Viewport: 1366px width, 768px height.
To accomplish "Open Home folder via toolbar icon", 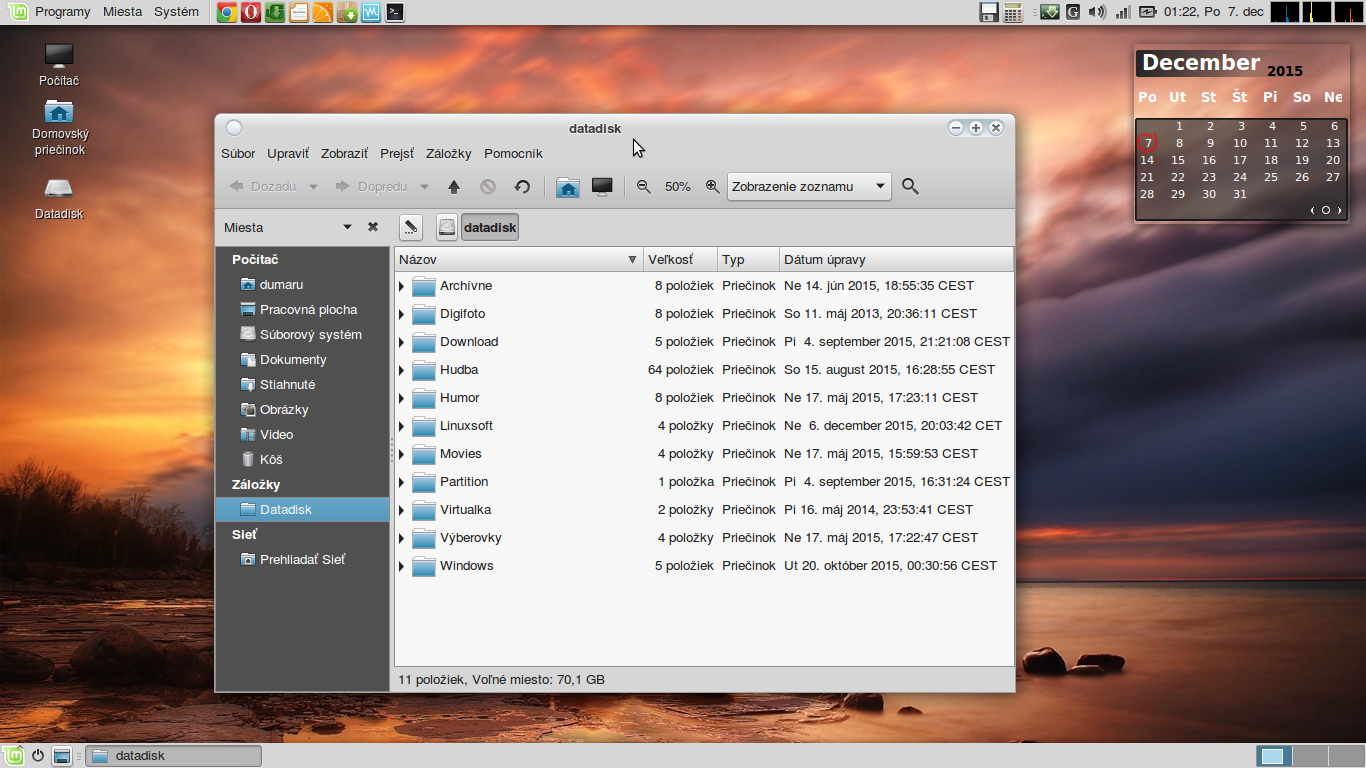I will click(568, 187).
